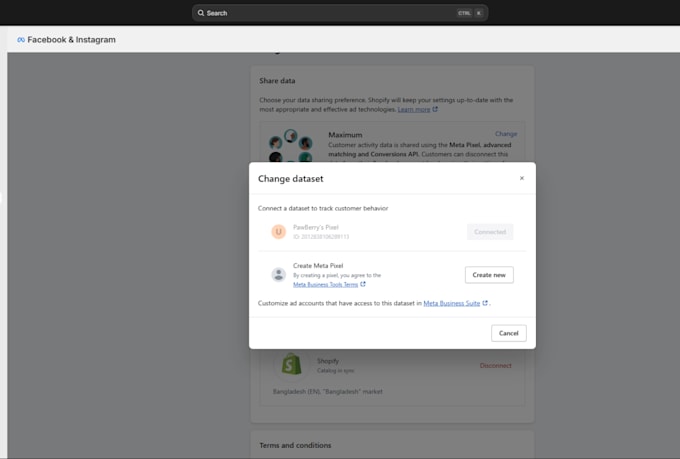Click the search magnifier icon

201,13
